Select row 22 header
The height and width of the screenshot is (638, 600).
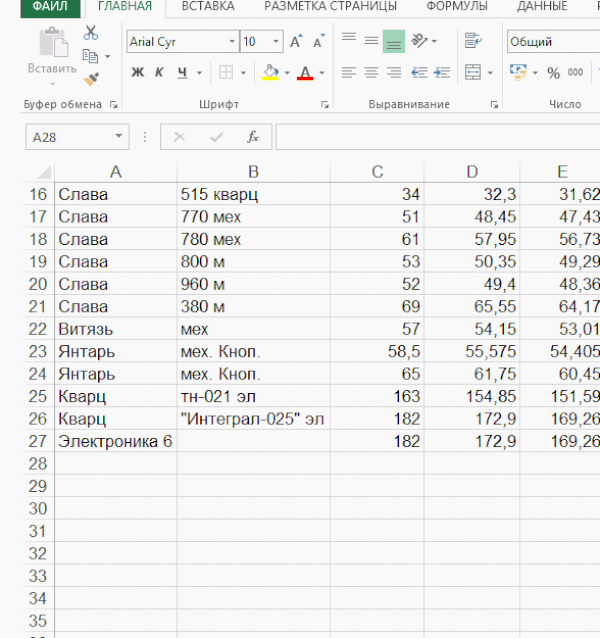point(37,329)
